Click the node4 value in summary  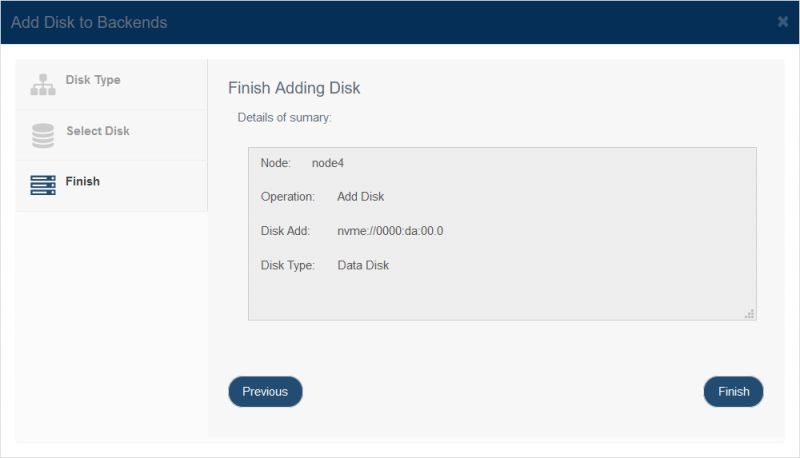[328, 163]
